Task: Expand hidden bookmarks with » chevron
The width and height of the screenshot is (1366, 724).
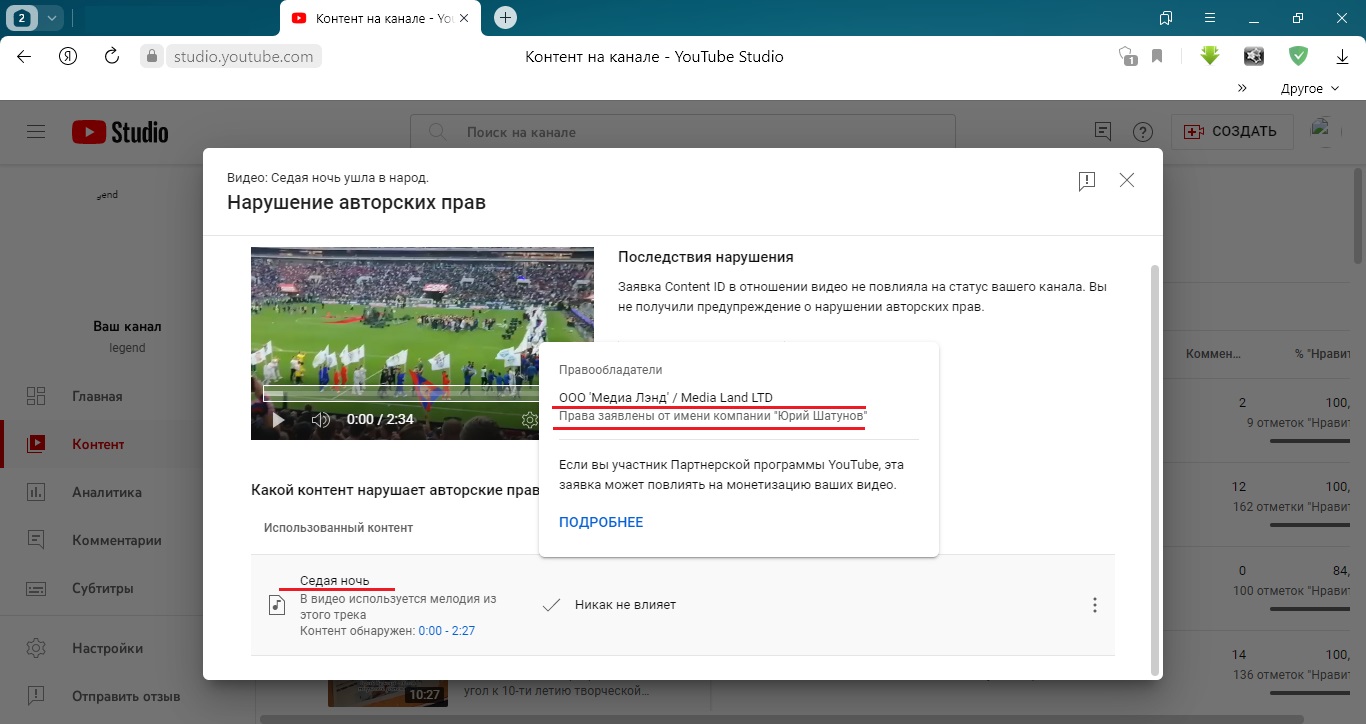Action: click(x=1242, y=88)
